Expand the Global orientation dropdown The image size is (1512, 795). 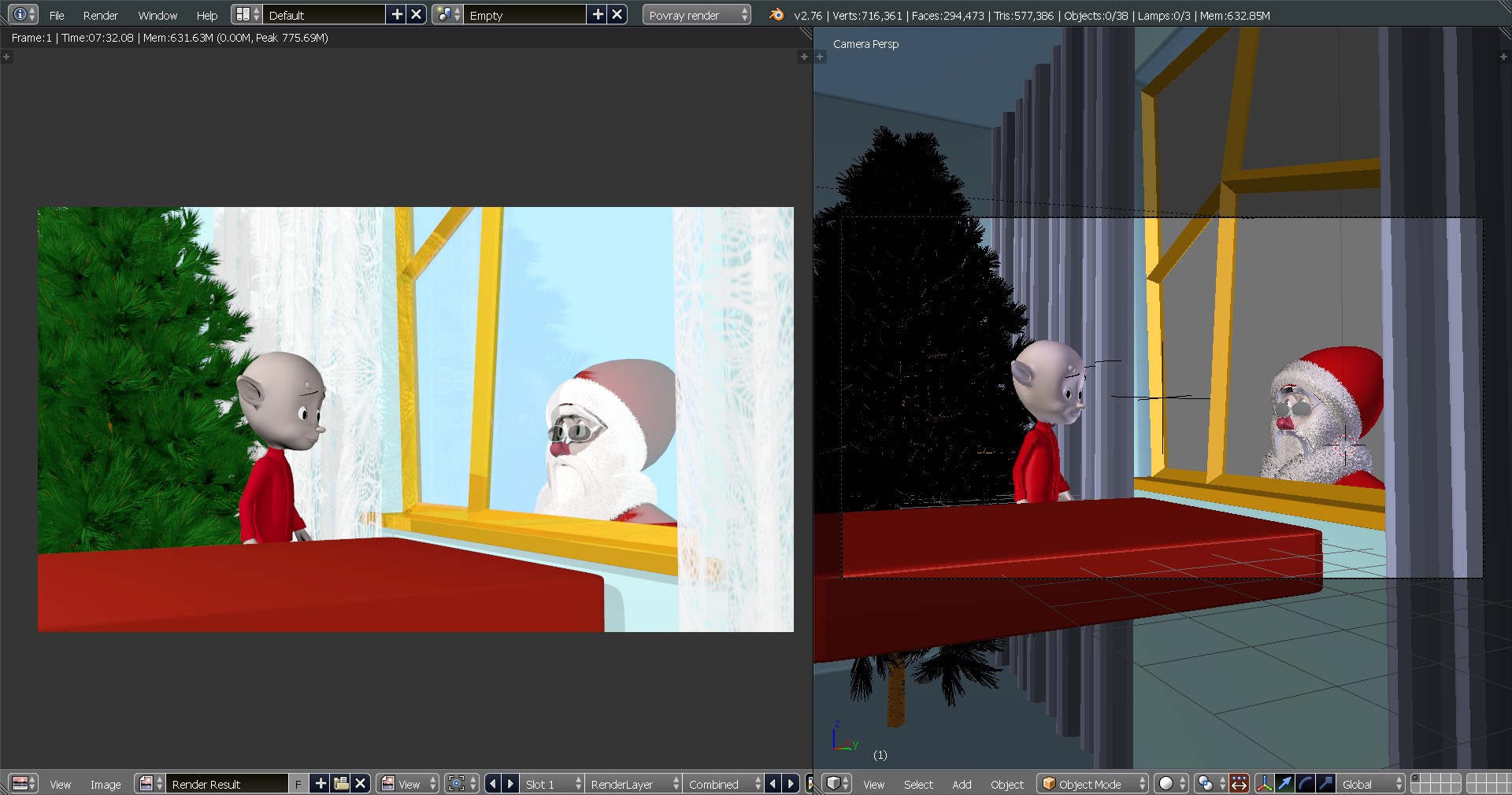tap(1372, 784)
